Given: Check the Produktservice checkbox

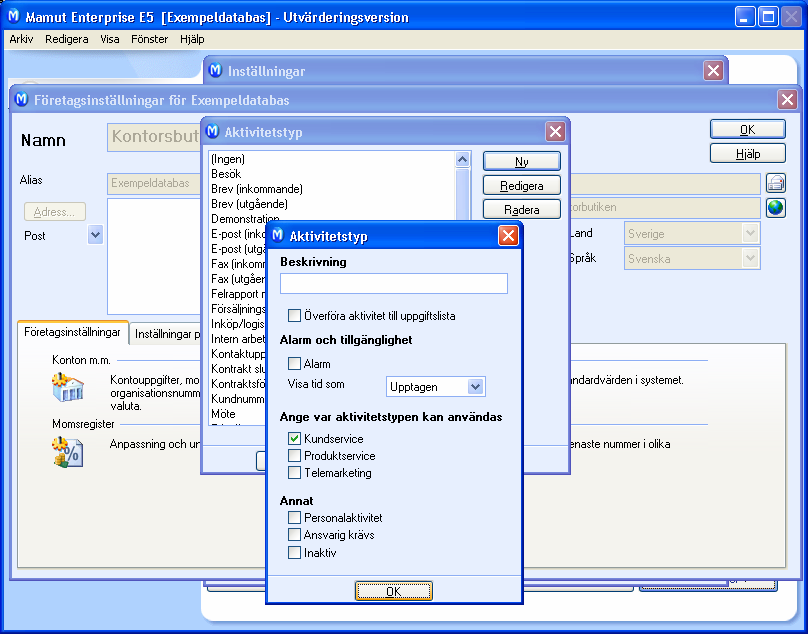Looking at the screenshot, I should coord(294,456).
